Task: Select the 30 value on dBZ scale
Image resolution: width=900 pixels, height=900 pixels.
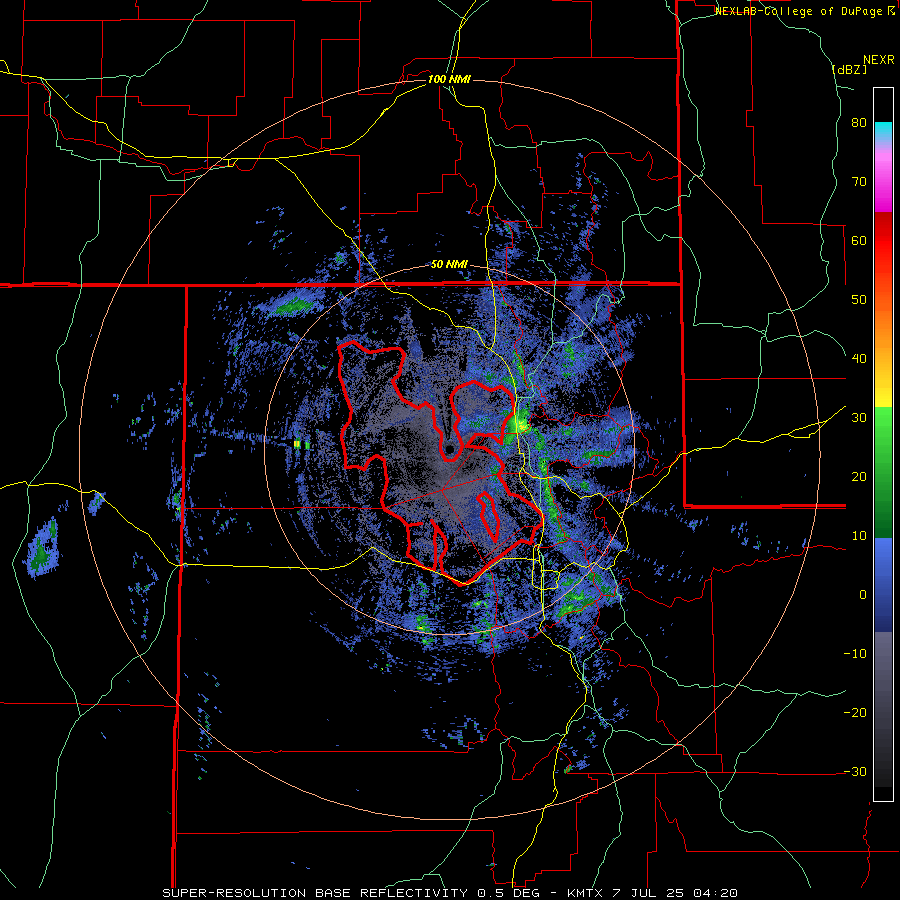Action: pos(859,418)
